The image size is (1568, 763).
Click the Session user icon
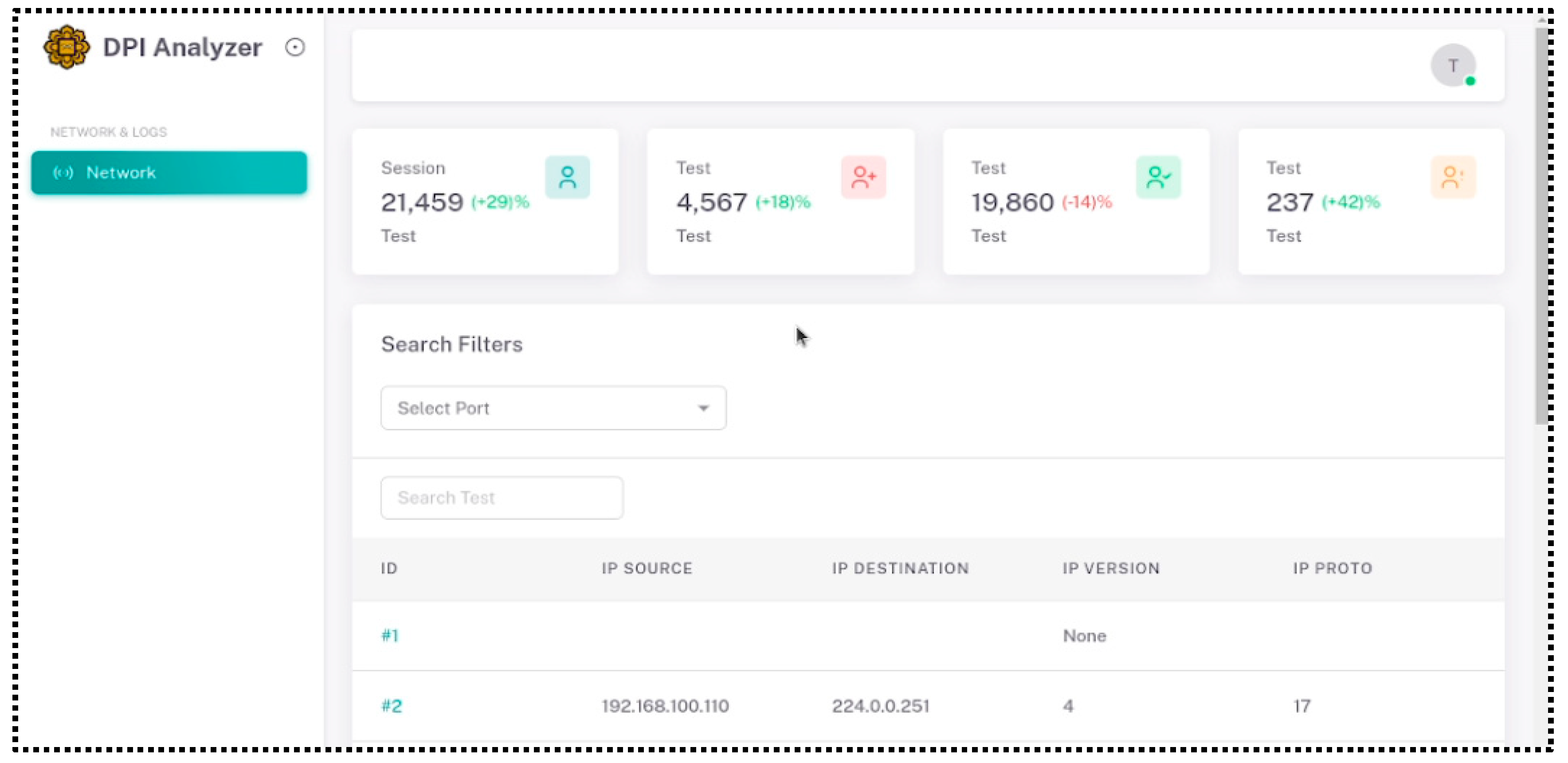[x=568, y=177]
